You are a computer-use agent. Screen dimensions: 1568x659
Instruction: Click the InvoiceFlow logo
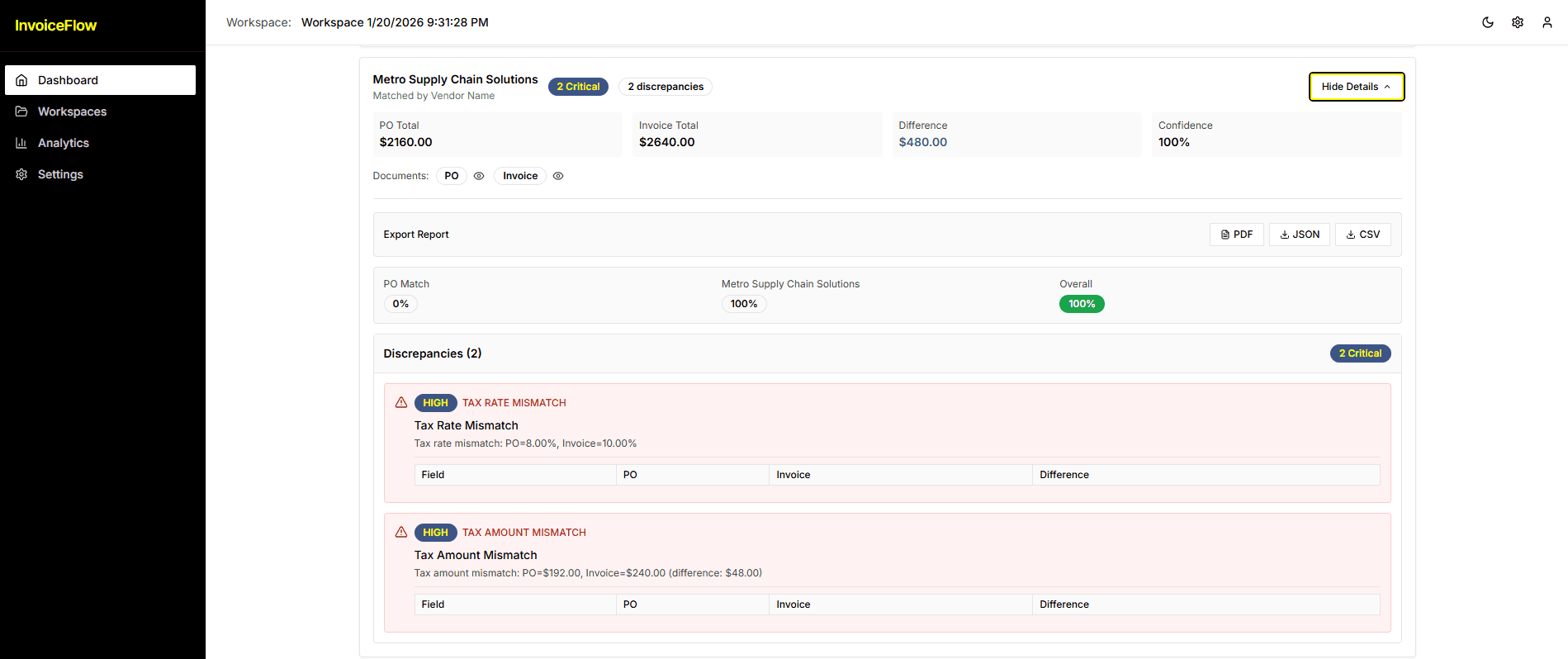point(56,26)
